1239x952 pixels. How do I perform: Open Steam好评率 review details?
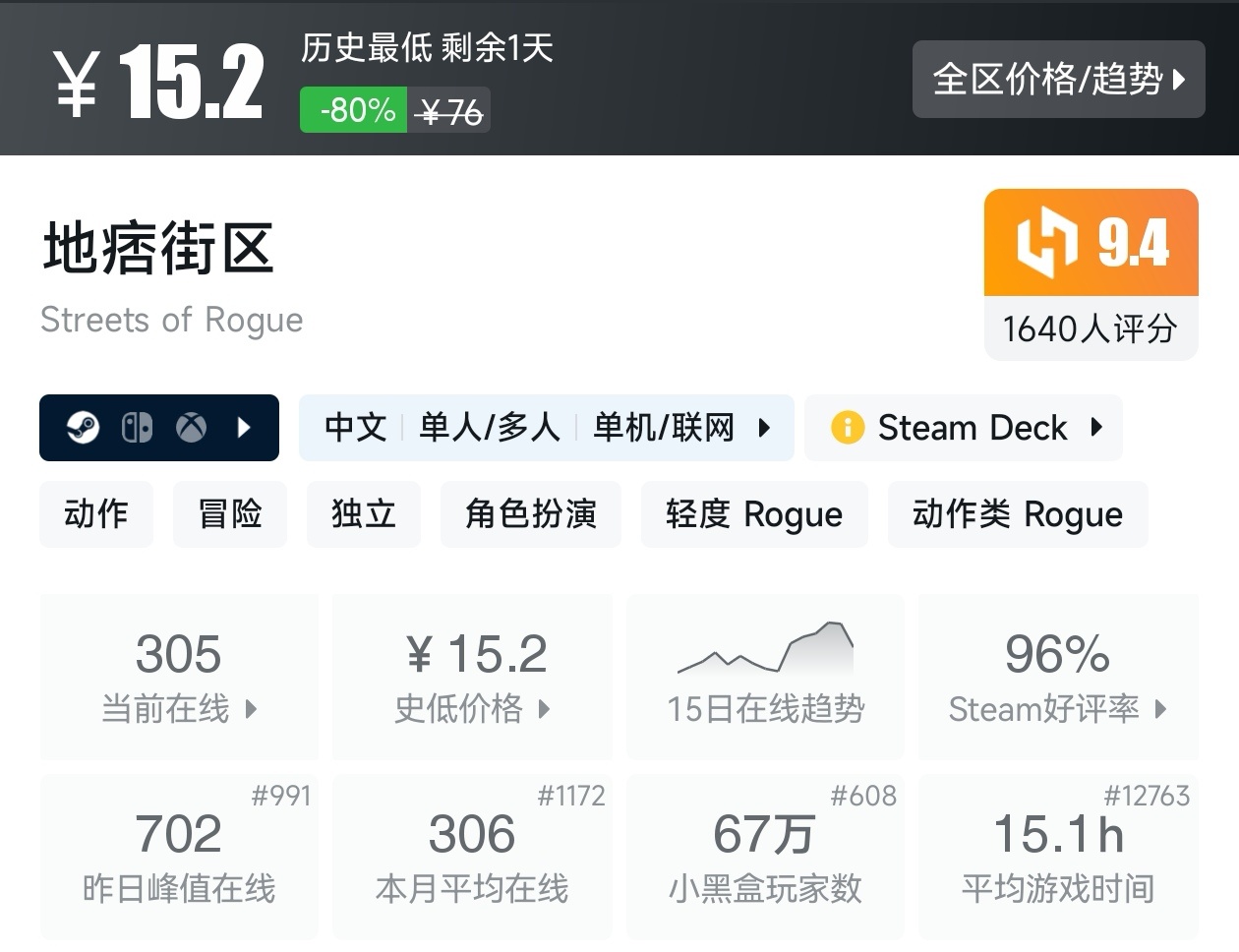1058,677
